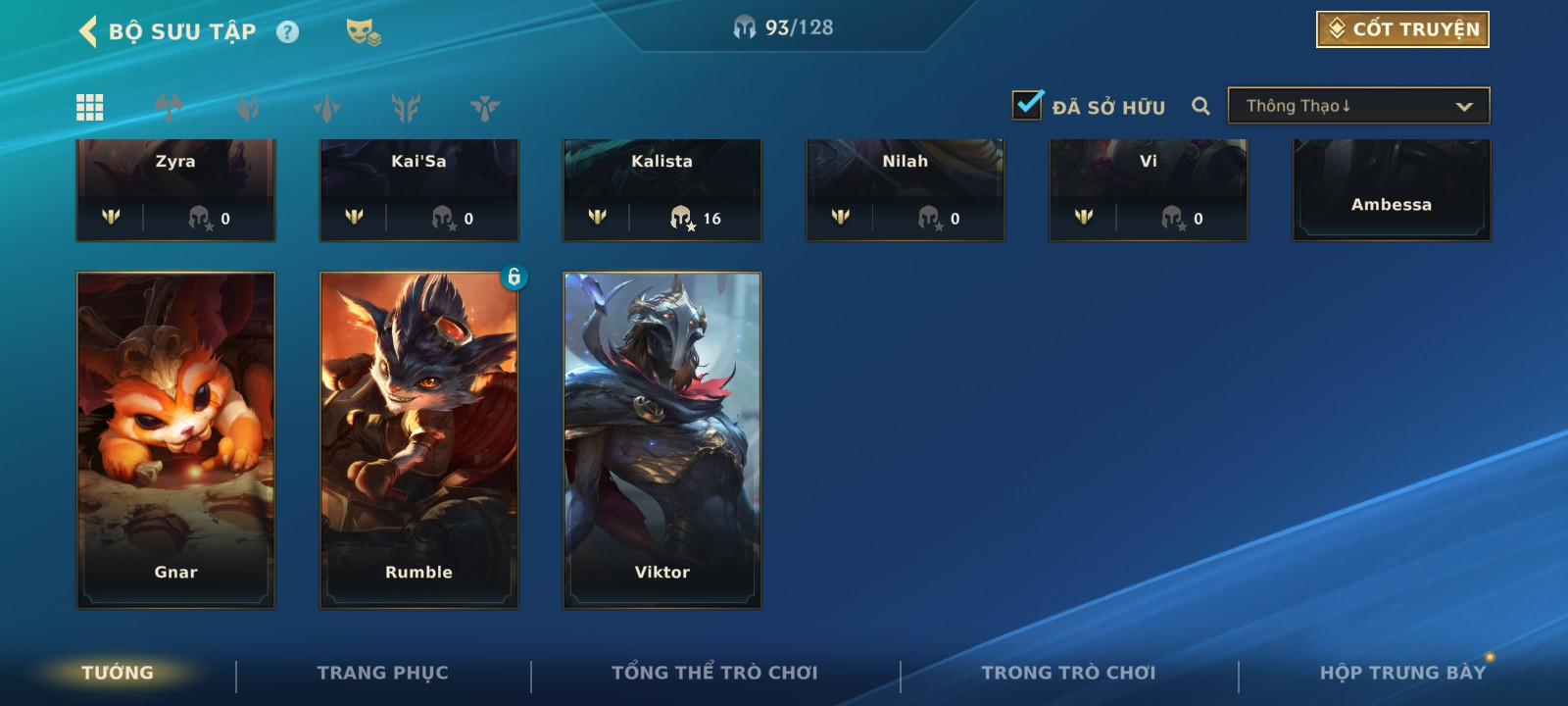This screenshot has width=1568, height=706.
Task: Select the all-roles grid filter icon
Action: (90, 107)
